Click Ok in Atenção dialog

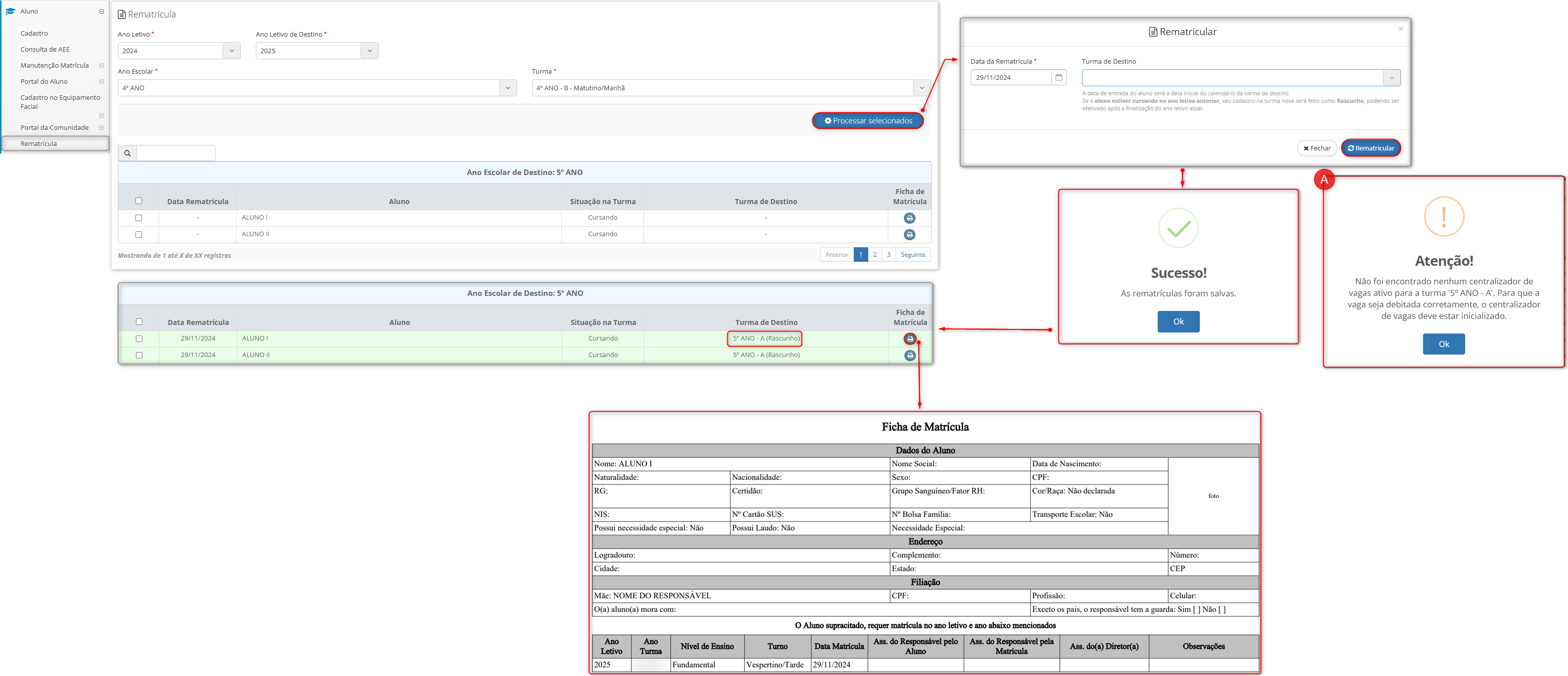pyautogui.click(x=1444, y=344)
